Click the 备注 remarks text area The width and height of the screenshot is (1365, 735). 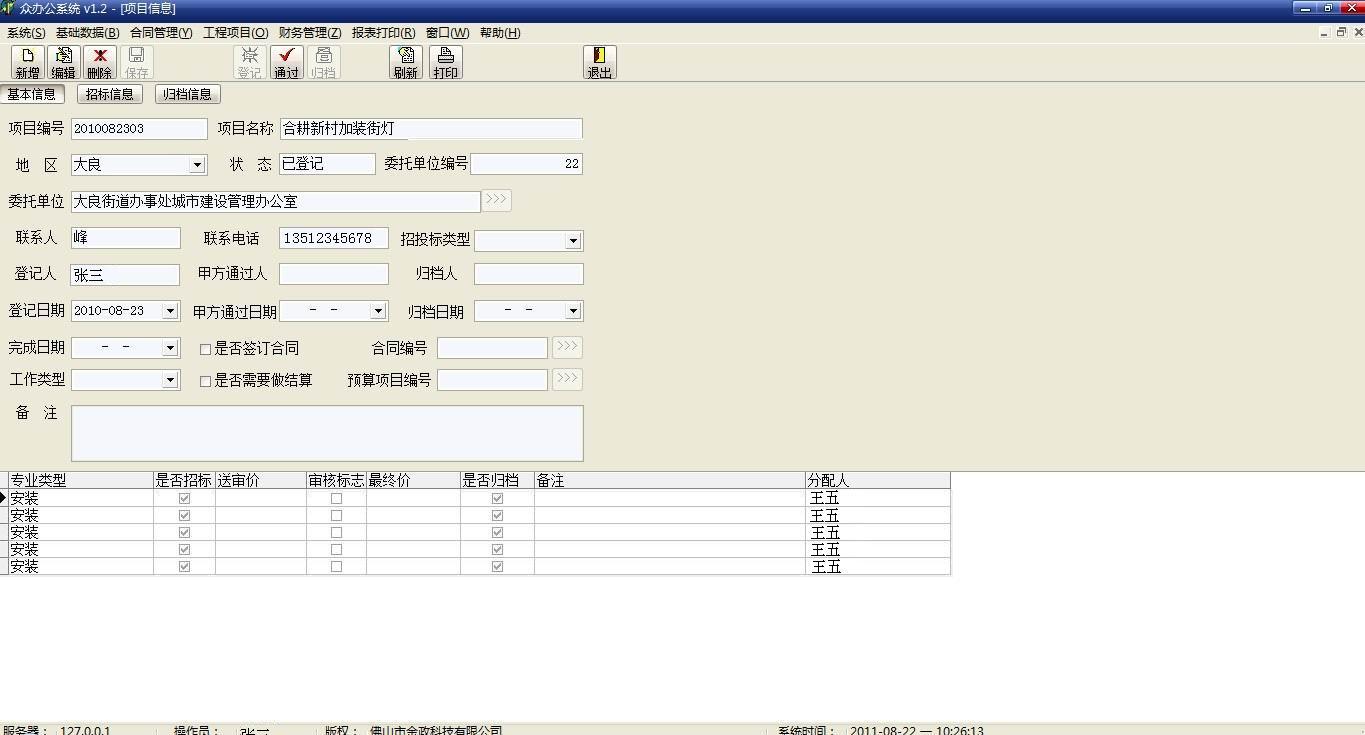coord(327,433)
